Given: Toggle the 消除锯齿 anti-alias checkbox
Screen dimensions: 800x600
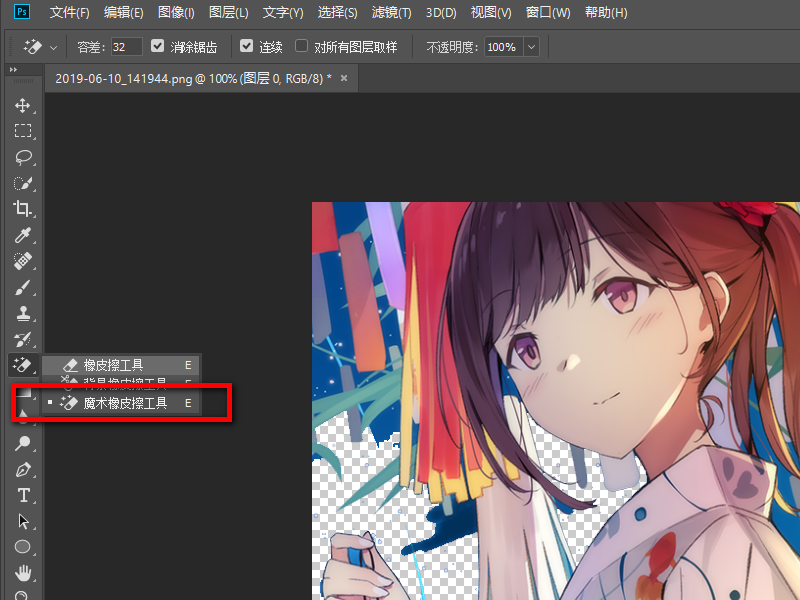Looking at the screenshot, I should pyautogui.click(x=157, y=46).
